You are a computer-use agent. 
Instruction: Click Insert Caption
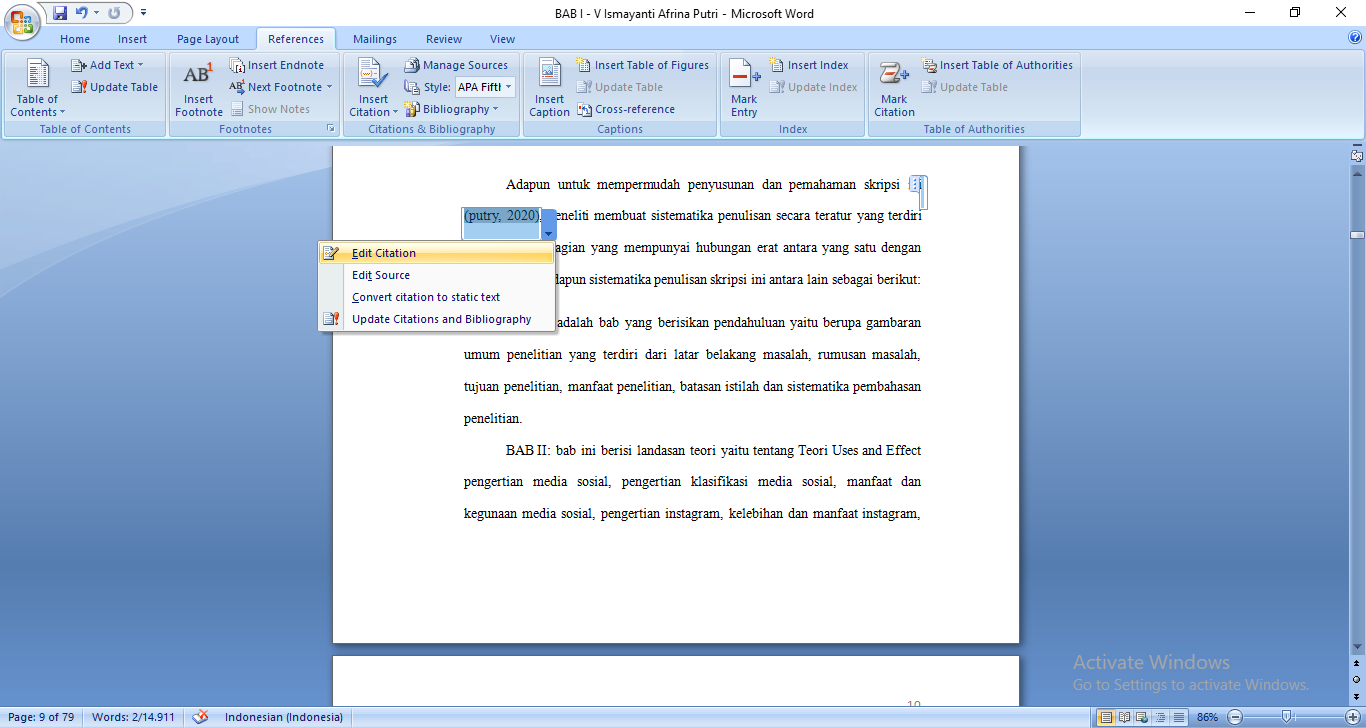[x=549, y=88]
